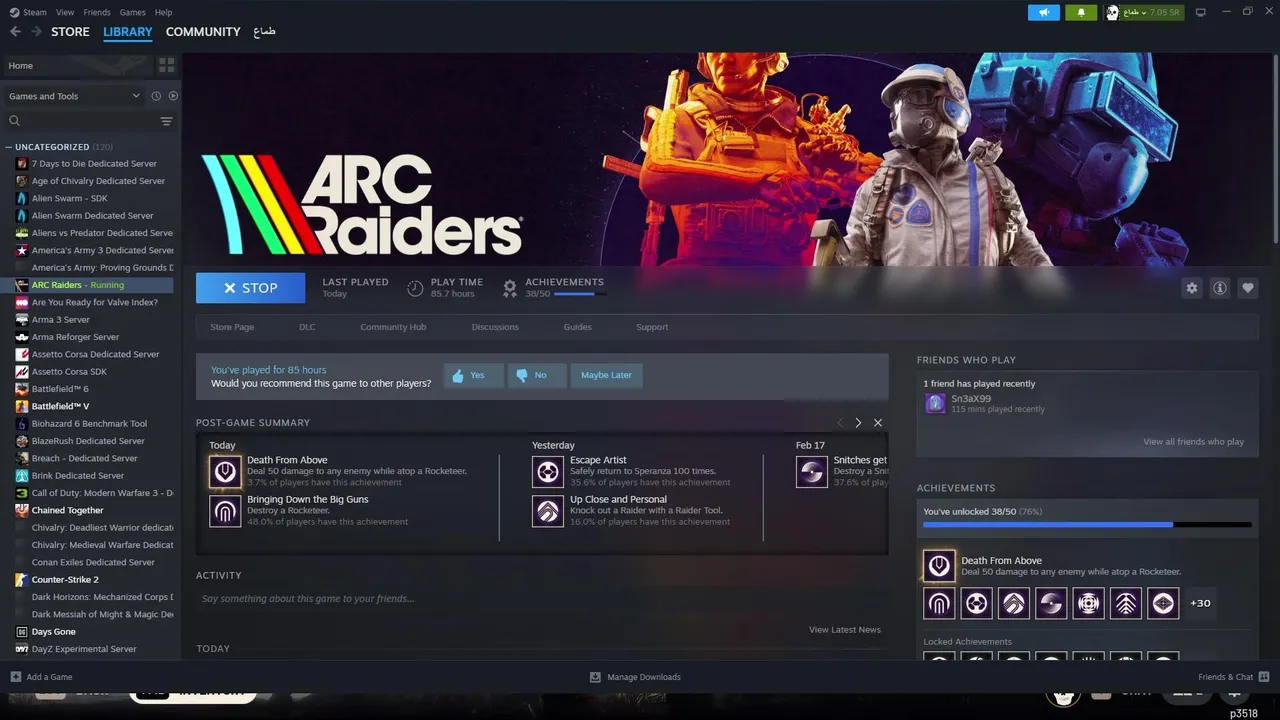Click the library search magnifier
The image size is (1280, 720).
click(15, 121)
